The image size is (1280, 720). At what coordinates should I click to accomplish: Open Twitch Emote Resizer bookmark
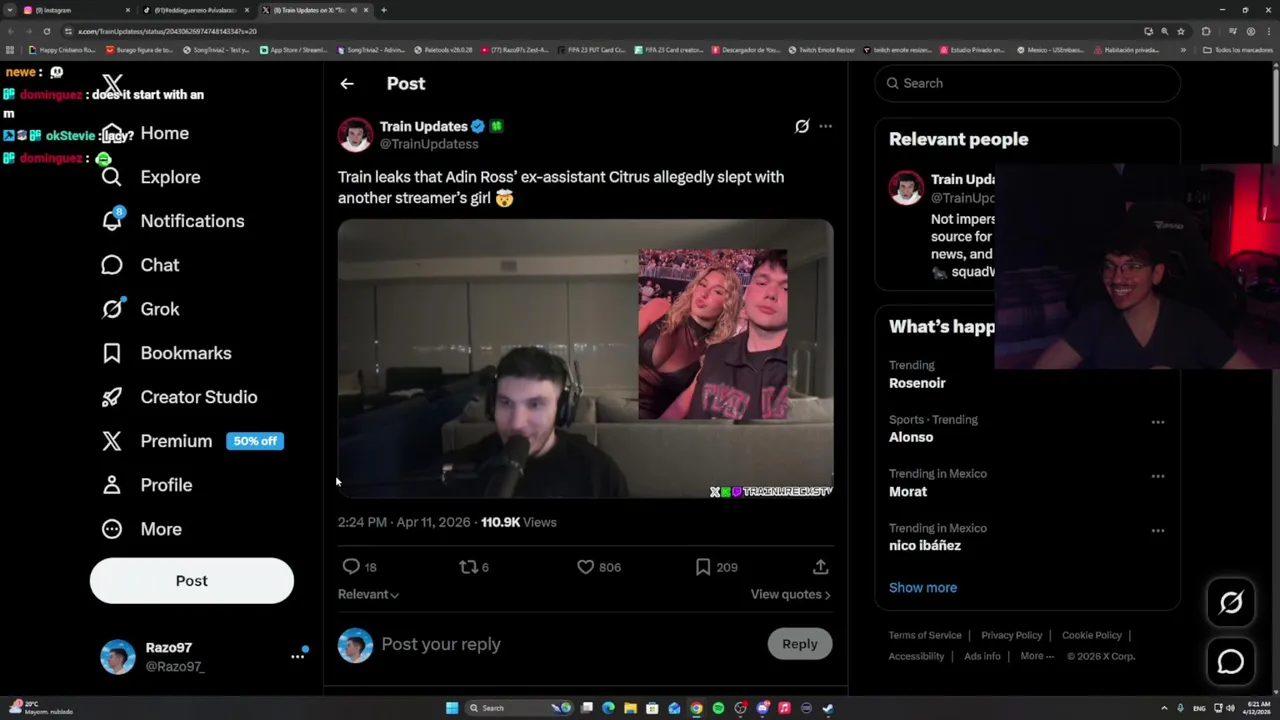(822, 49)
